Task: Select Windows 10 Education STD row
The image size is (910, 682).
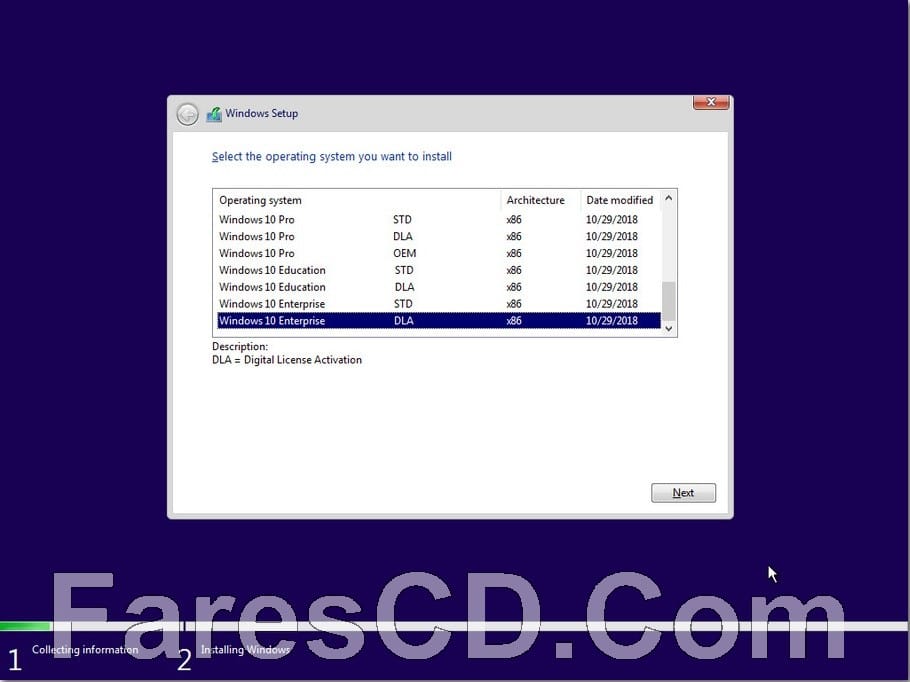Action: point(439,270)
